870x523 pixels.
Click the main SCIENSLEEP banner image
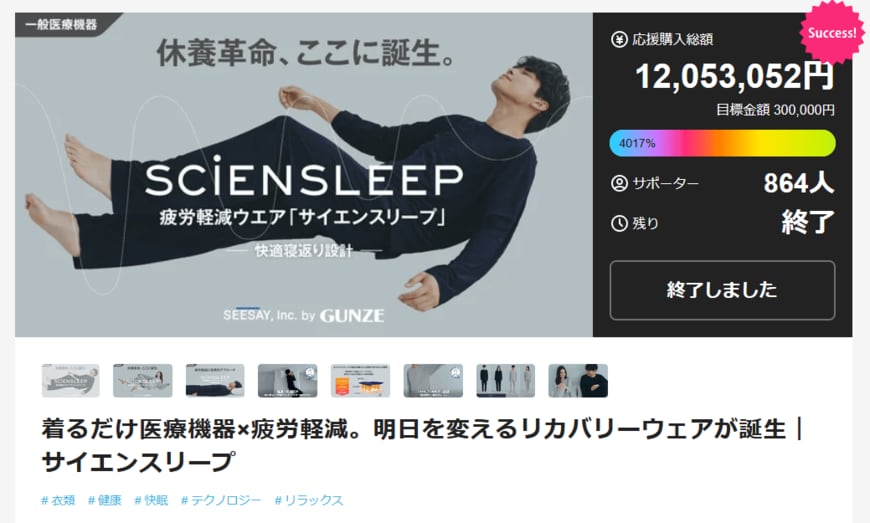click(304, 175)
